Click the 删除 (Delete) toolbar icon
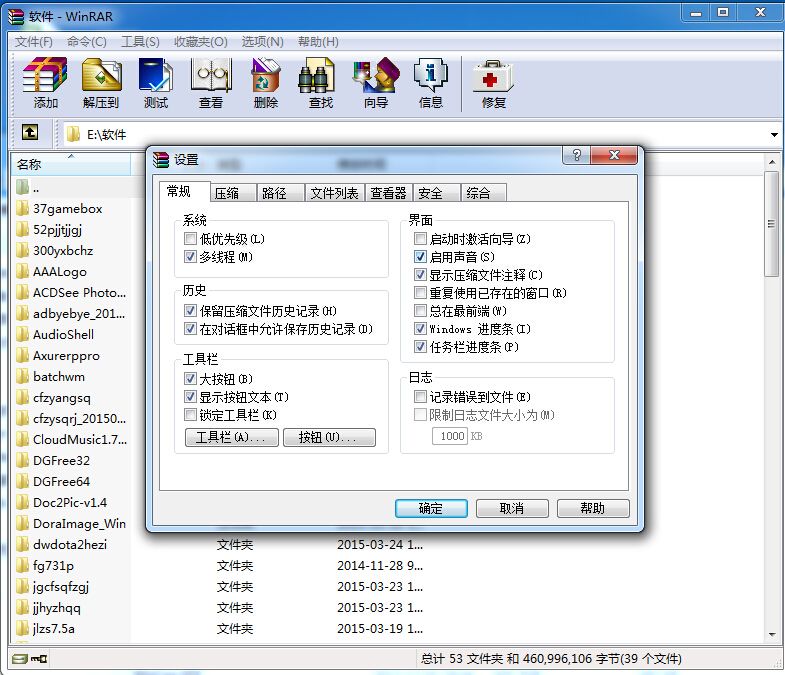 pos(266,75)
